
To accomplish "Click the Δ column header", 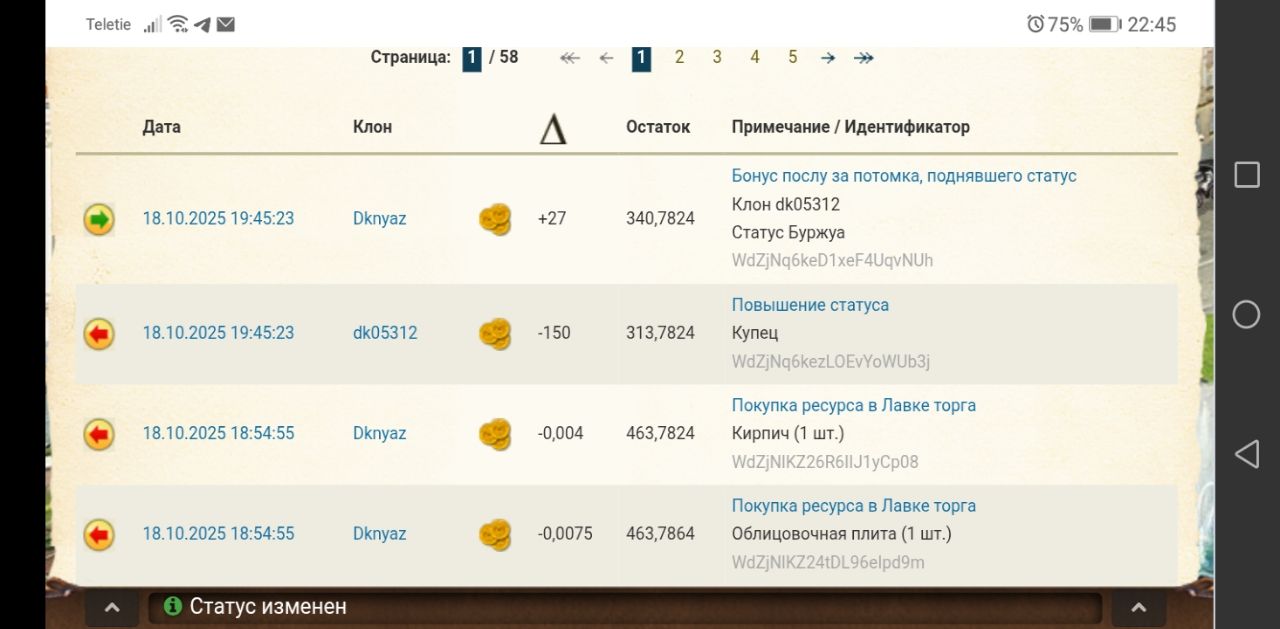I will coord(553,129).
